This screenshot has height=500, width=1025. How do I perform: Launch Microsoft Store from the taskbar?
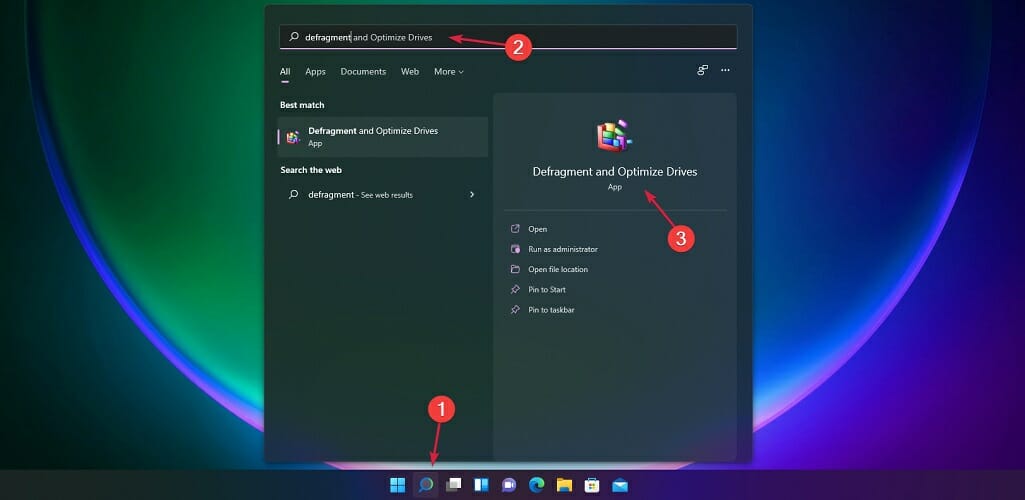[x=592, y=485]
